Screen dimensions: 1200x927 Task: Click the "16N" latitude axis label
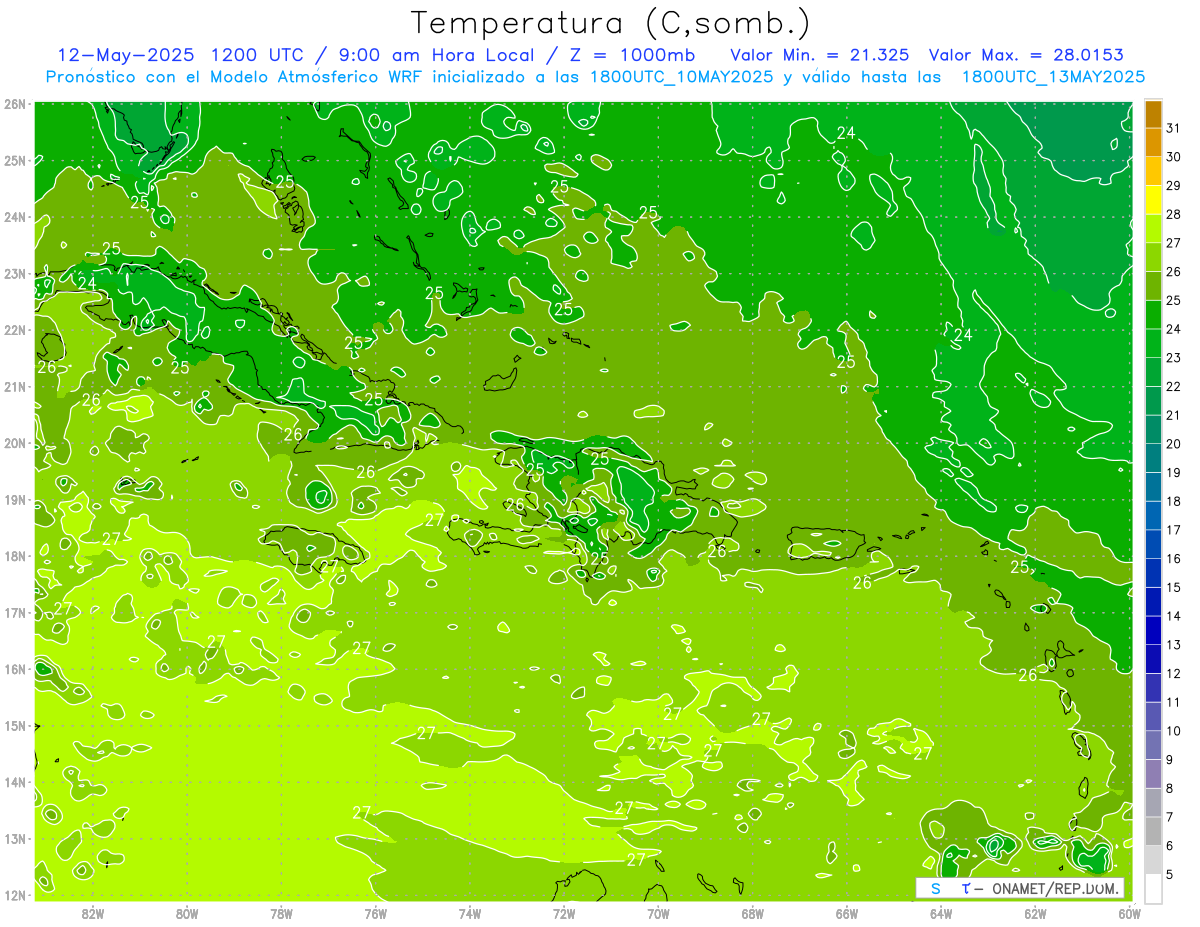tap(14, 669)
